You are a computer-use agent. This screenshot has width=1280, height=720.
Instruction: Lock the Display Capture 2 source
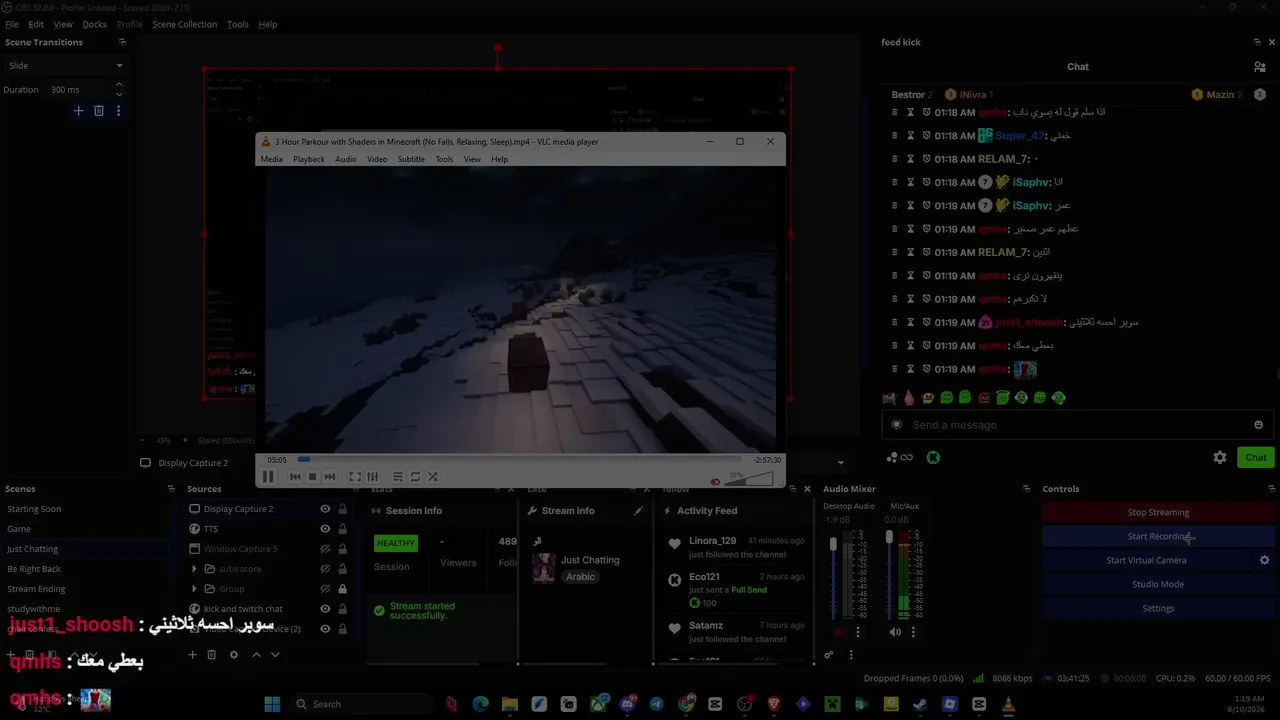click(x=342, y=509)
